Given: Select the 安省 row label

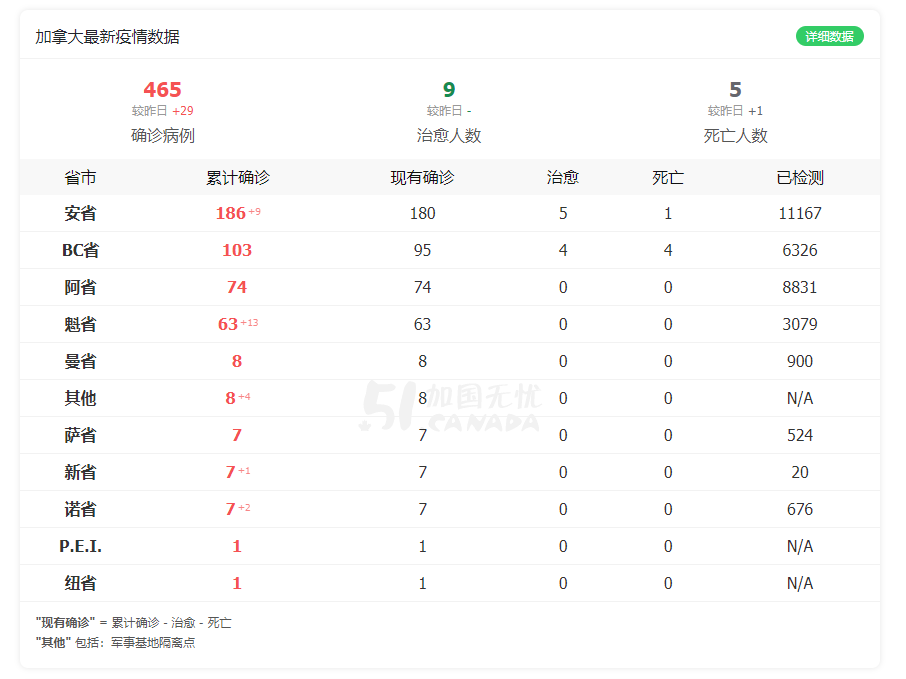Looking at the screenshot, I should tap(80, 213).
